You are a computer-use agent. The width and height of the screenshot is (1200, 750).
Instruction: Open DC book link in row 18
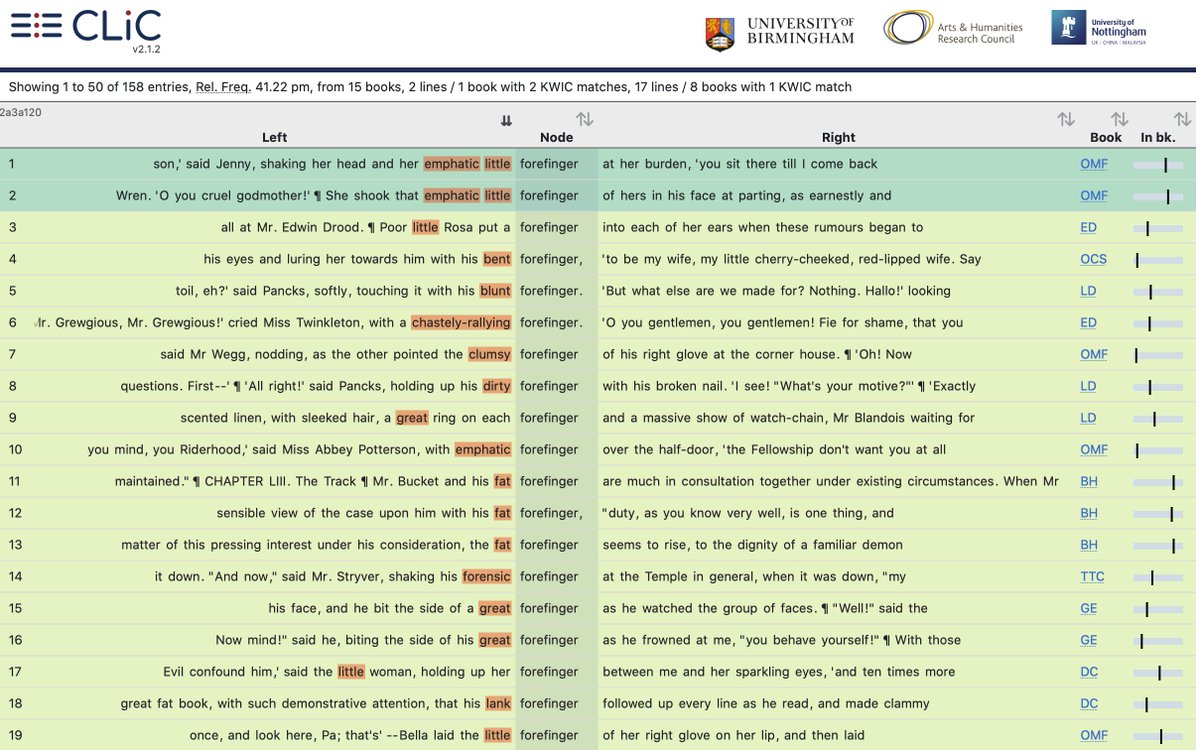pos(1089,704)
